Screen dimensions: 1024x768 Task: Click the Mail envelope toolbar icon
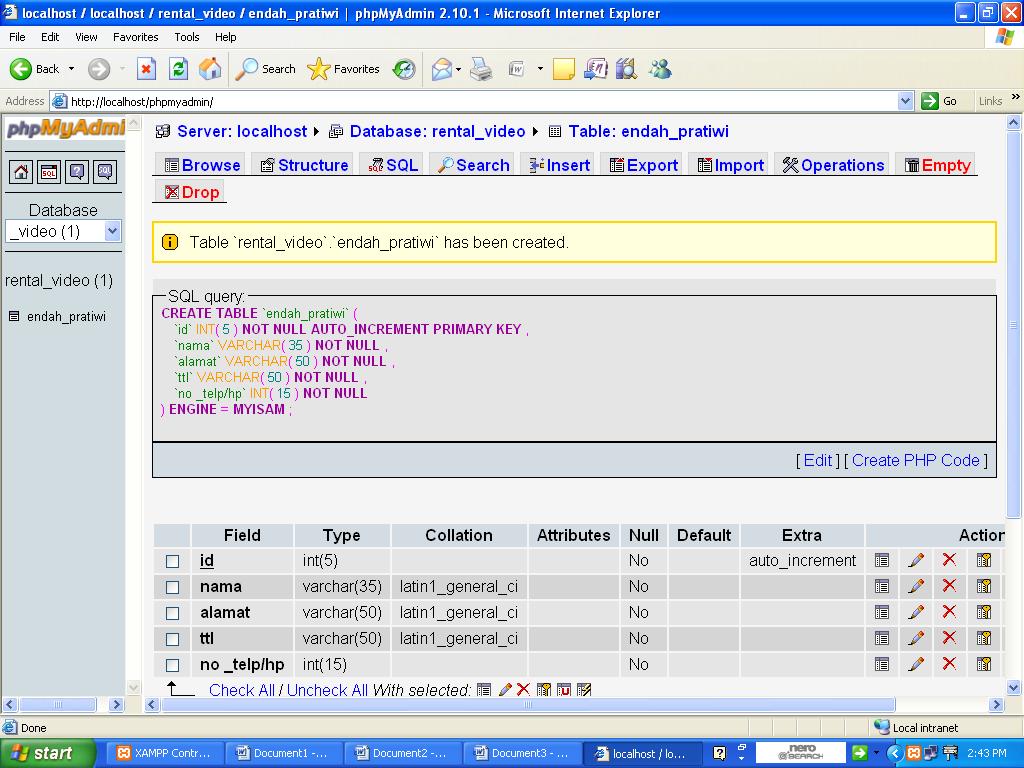pos(441,69)
